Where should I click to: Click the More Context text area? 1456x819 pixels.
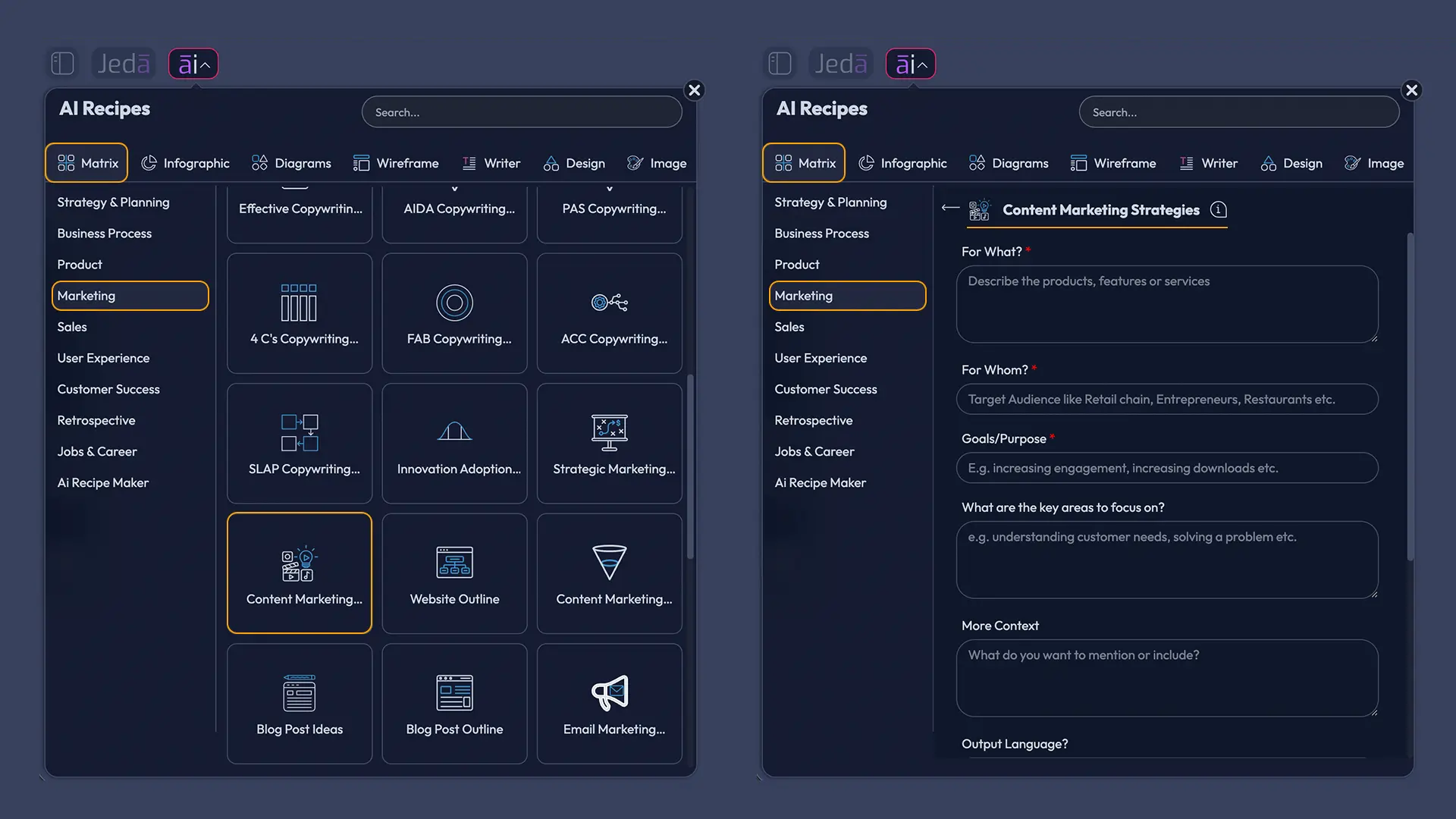pos(1167,678)
